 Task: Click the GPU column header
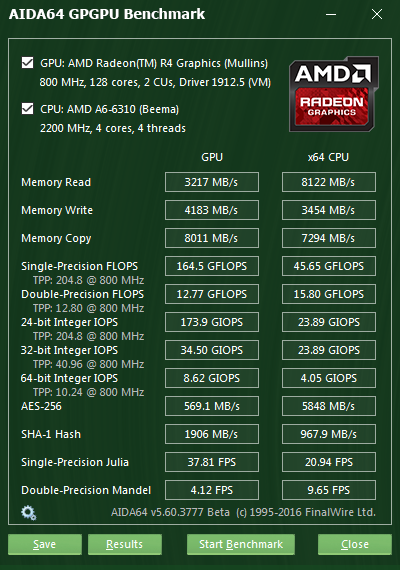click(212, 157)
